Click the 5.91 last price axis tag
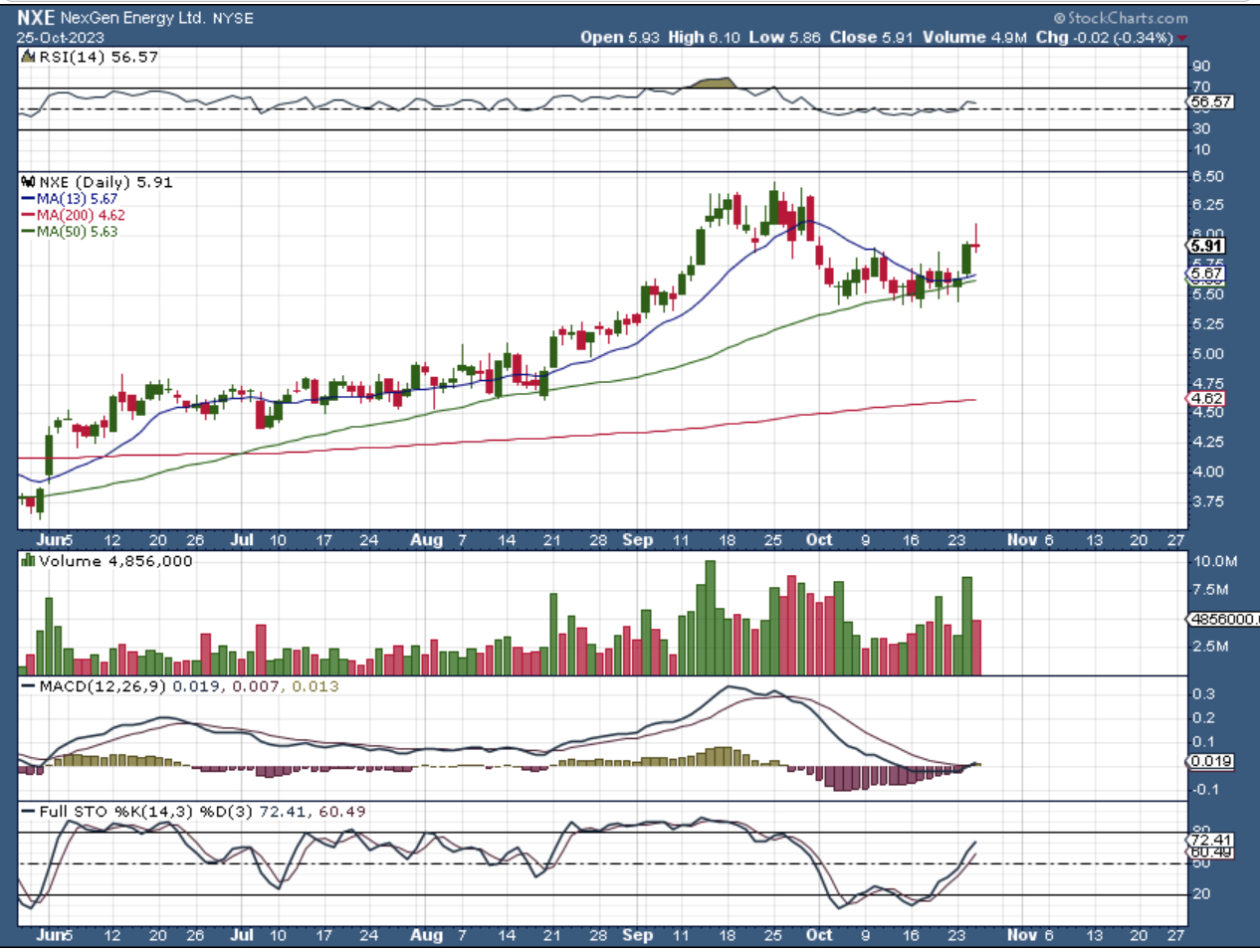Screen dimensions: 1260x952 click(x=1207, y=245)
